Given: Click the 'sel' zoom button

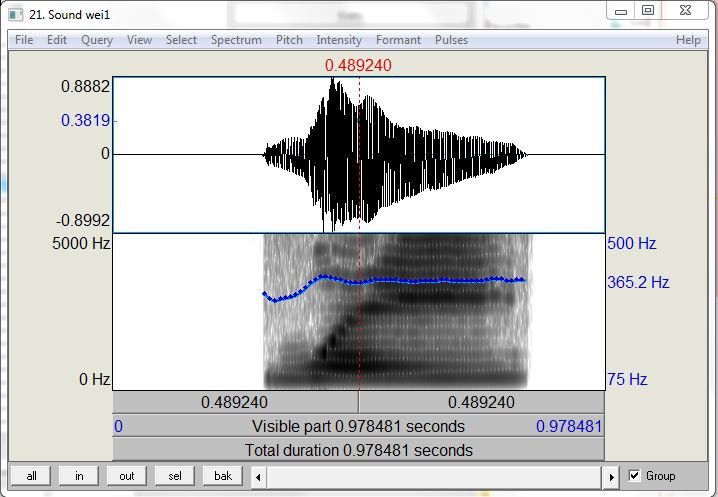Looking at the screenshot, I should (175, 476).
